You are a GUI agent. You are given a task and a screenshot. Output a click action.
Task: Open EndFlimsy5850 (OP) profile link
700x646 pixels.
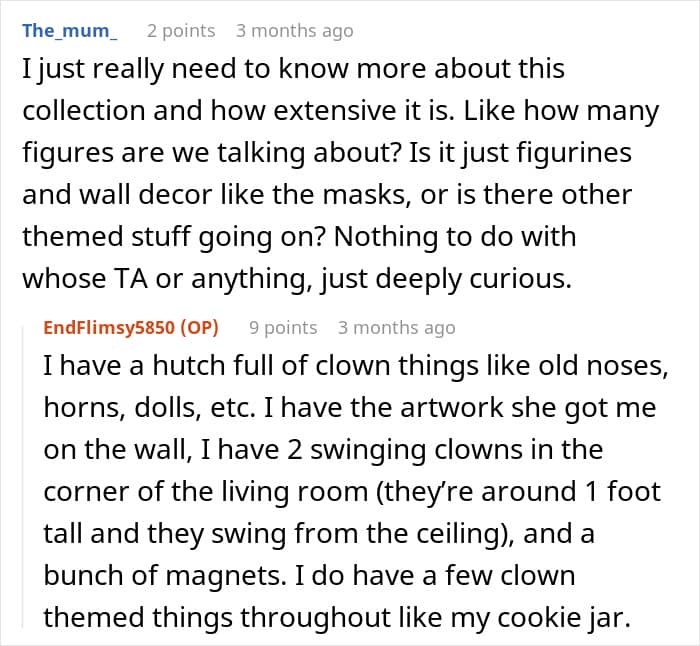pyautogui.click(x=131, y=328)
